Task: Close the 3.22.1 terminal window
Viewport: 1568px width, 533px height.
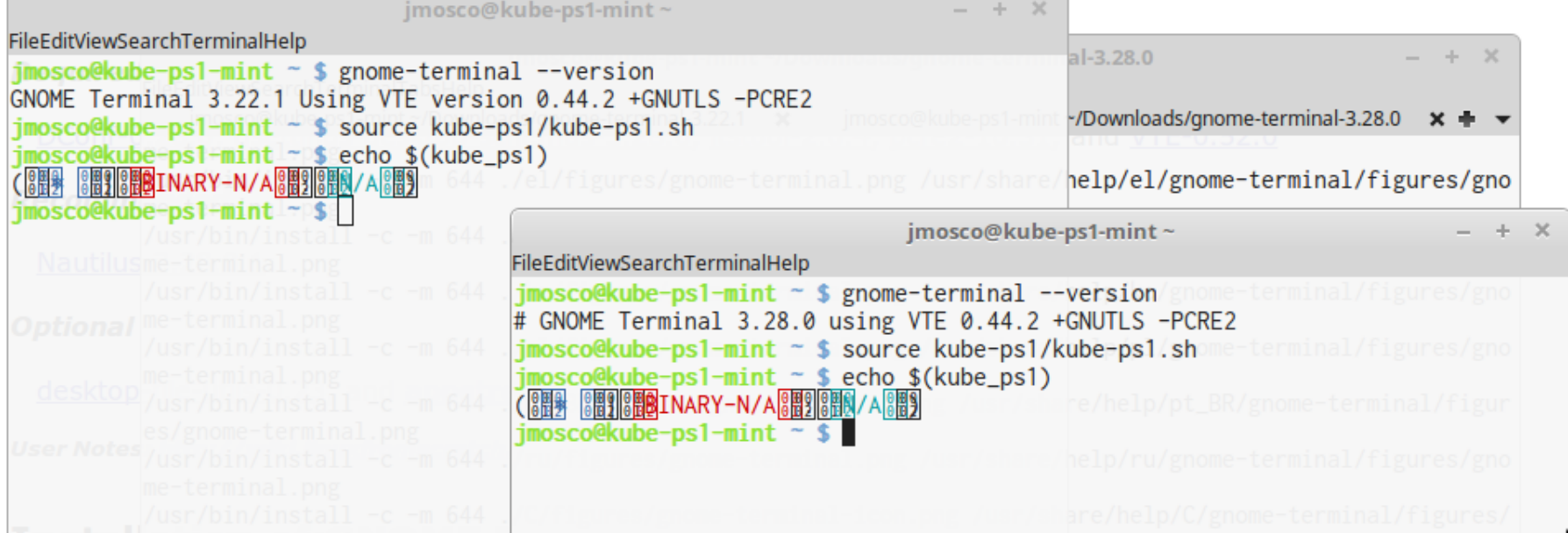Action: pos(1039,9)
